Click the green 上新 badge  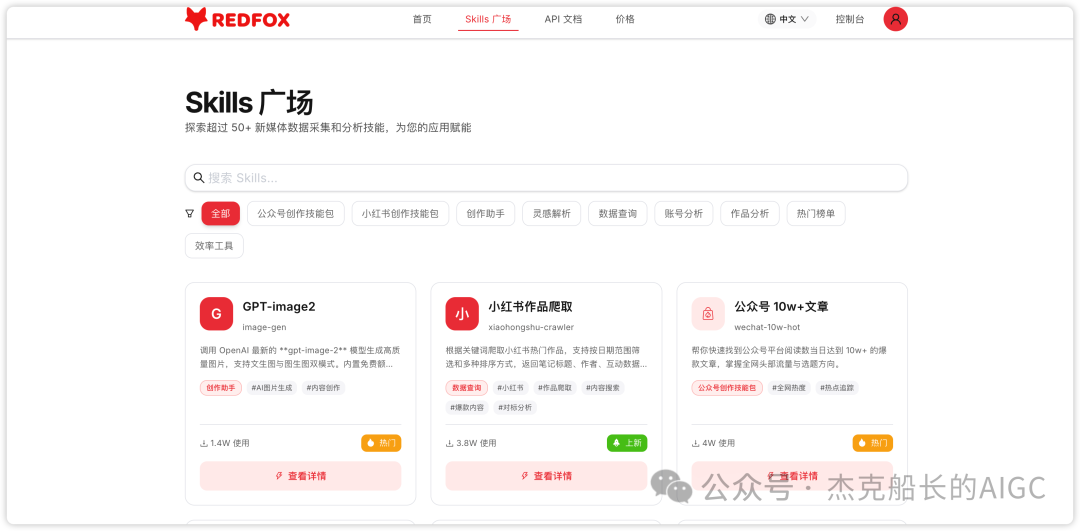[627, 443]
